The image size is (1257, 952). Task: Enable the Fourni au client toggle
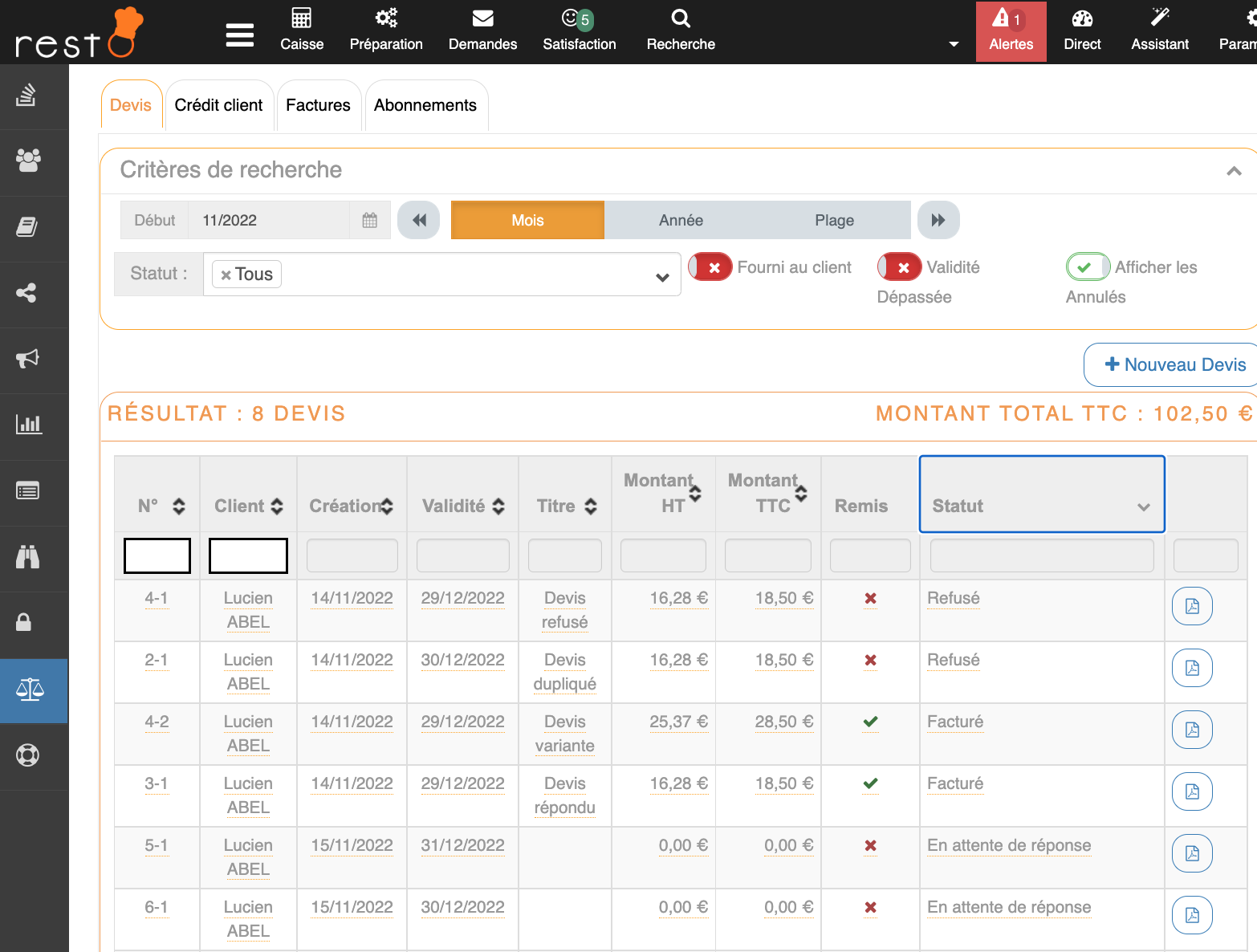click(710, 267)
